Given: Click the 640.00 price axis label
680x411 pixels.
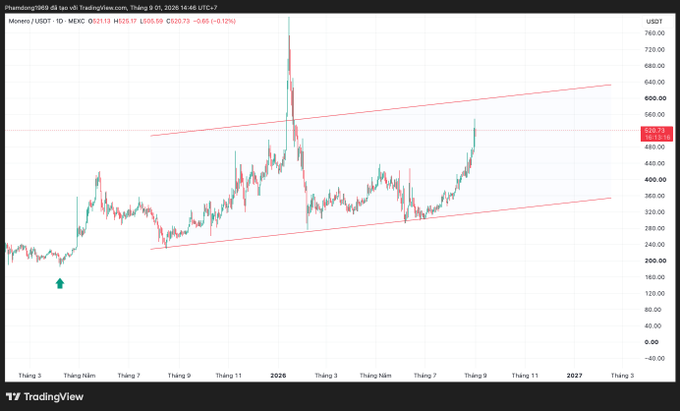Looking at the screenshot, I should coord(655,82).
